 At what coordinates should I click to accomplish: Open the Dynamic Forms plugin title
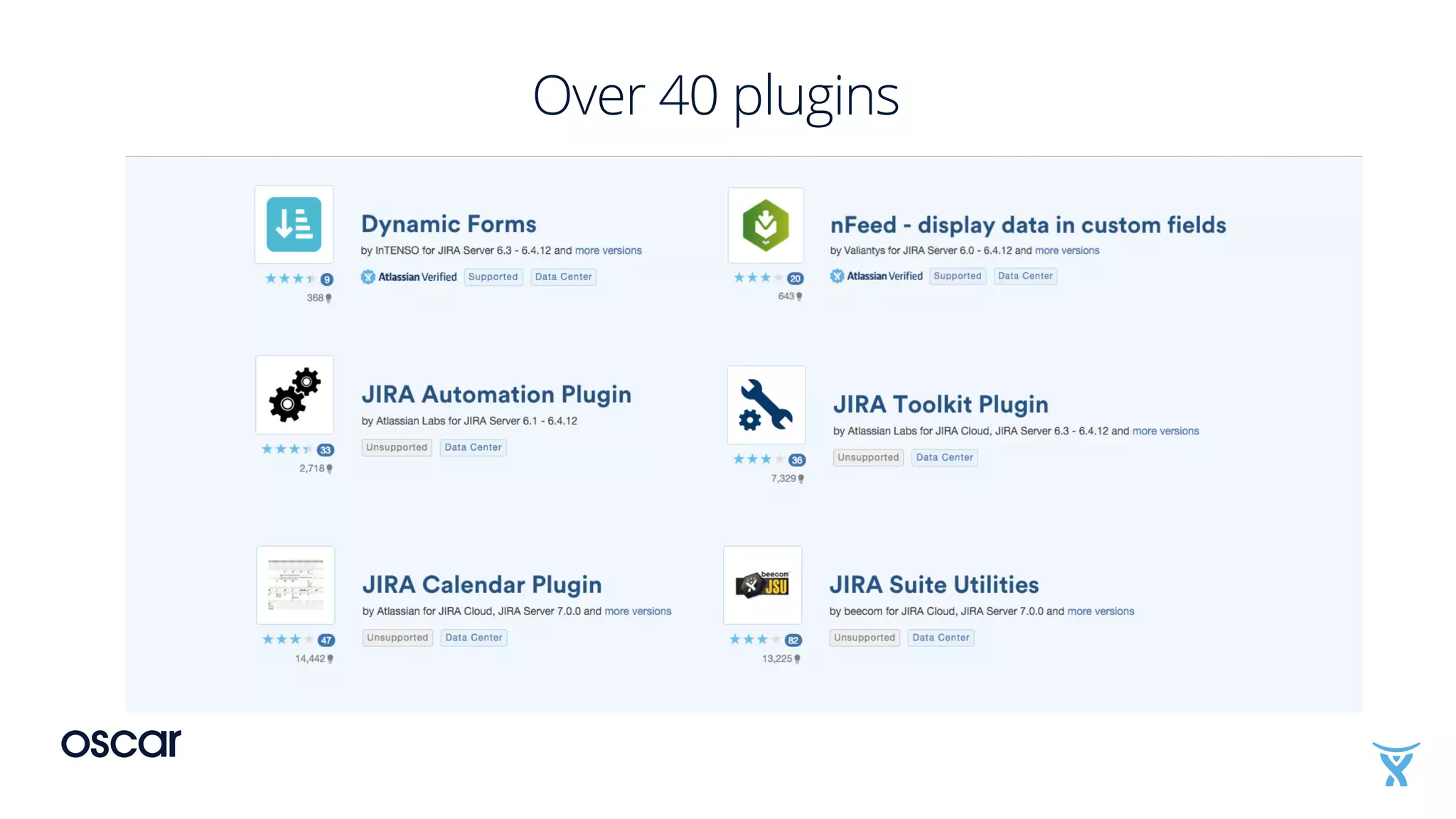(x=449, y=224)
